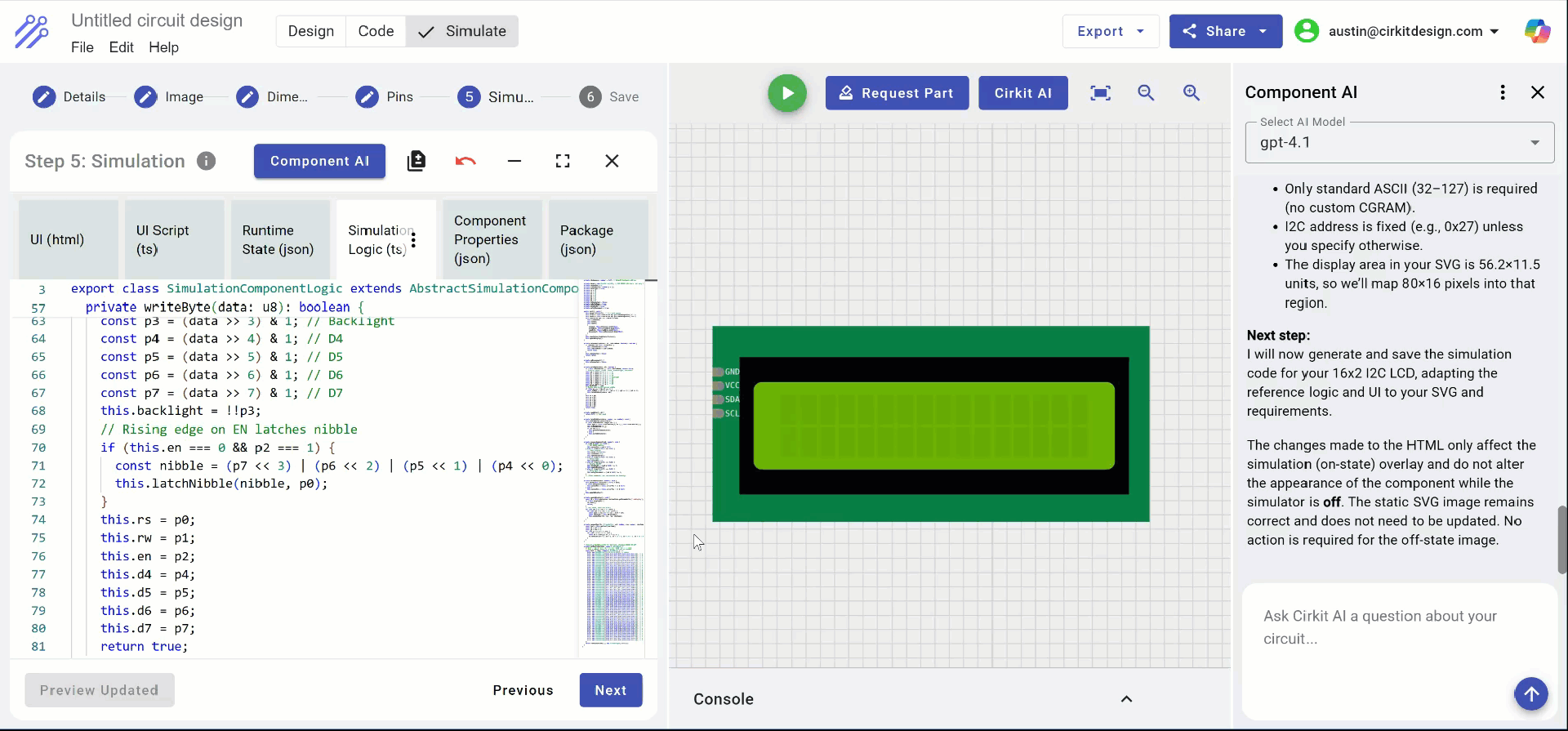The height and width of the screenshot is (731, 1568).
Task: Open the Runtime State (json) tab
Action: (280, 239)
